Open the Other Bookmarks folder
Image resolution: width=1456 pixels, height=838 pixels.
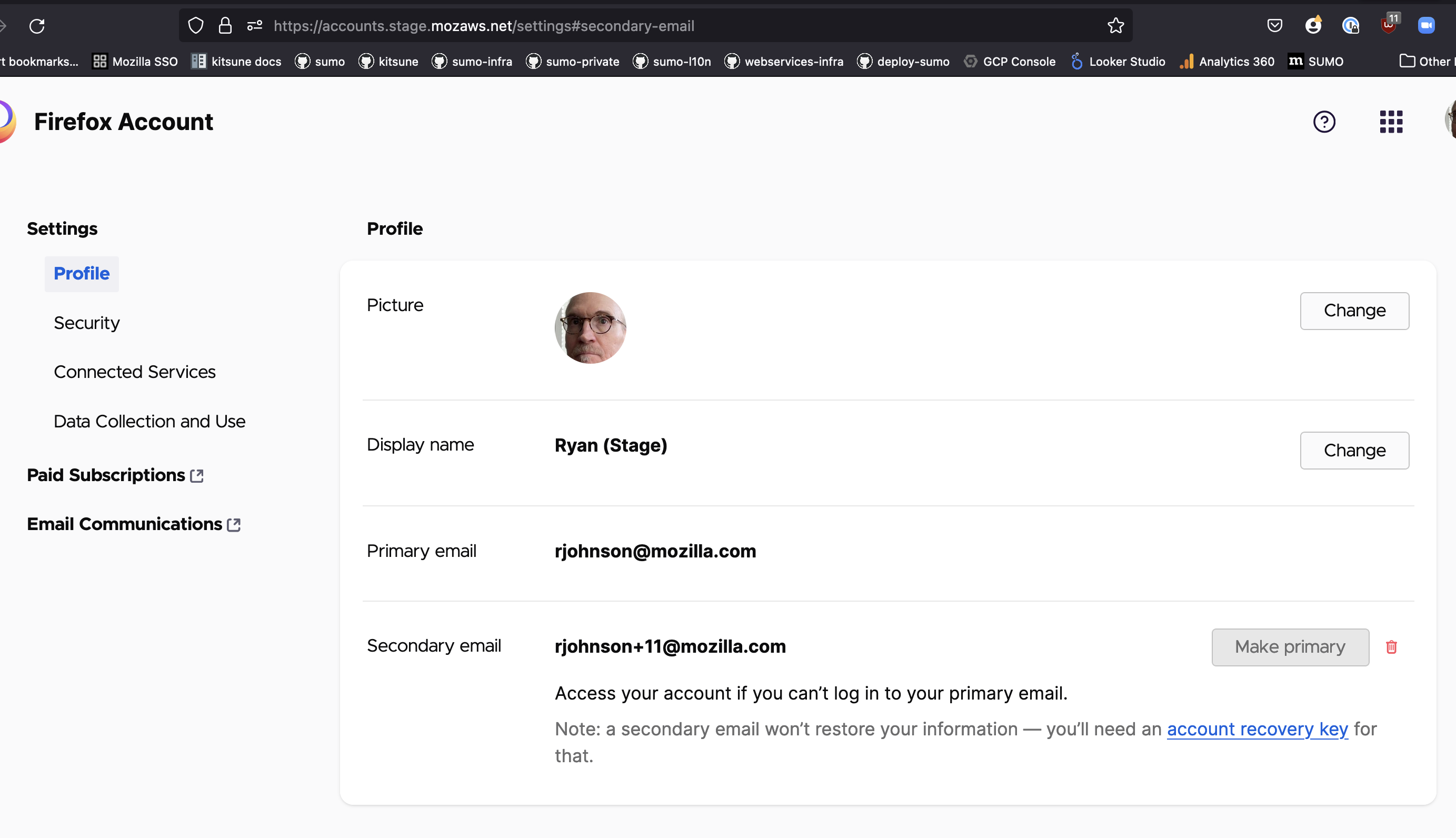point(1428,61)
